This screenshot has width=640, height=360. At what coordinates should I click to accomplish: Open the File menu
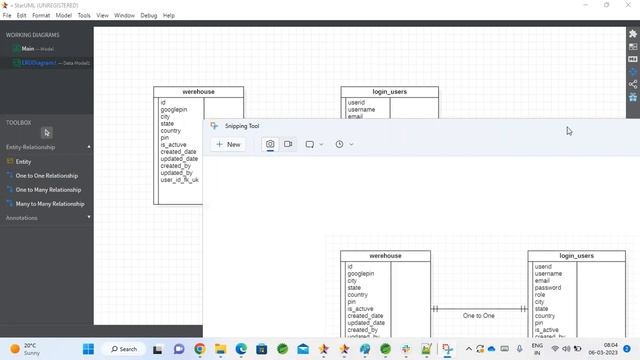(x=7, y=16)
